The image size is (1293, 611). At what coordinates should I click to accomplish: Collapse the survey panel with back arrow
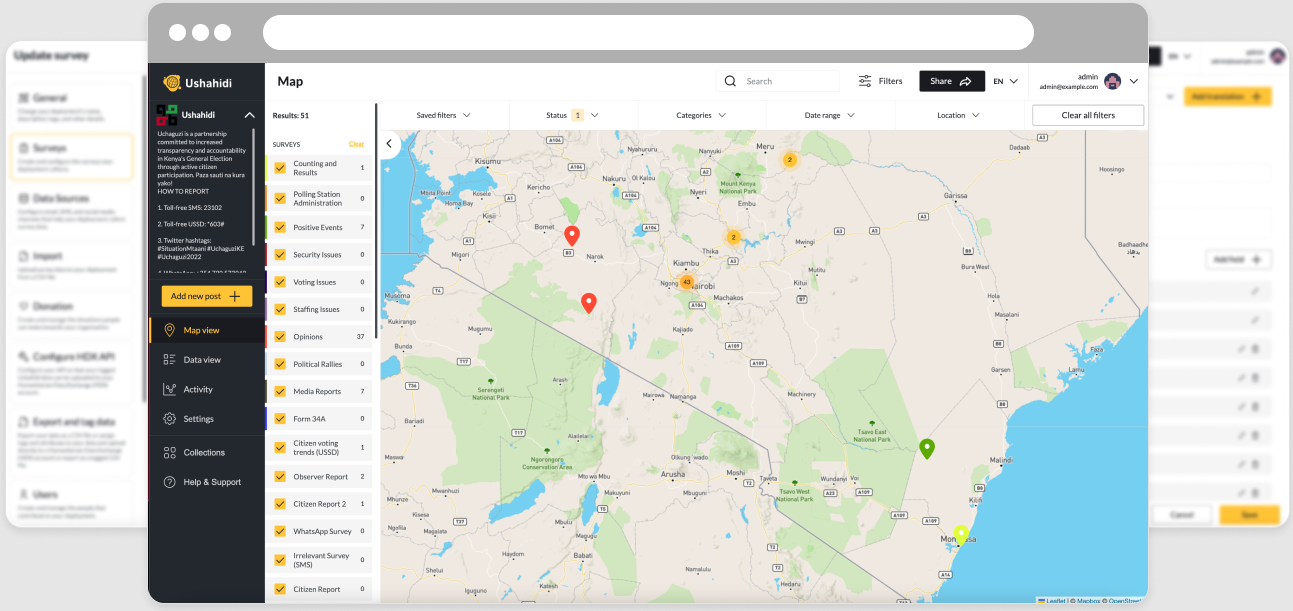click(389, 144)
